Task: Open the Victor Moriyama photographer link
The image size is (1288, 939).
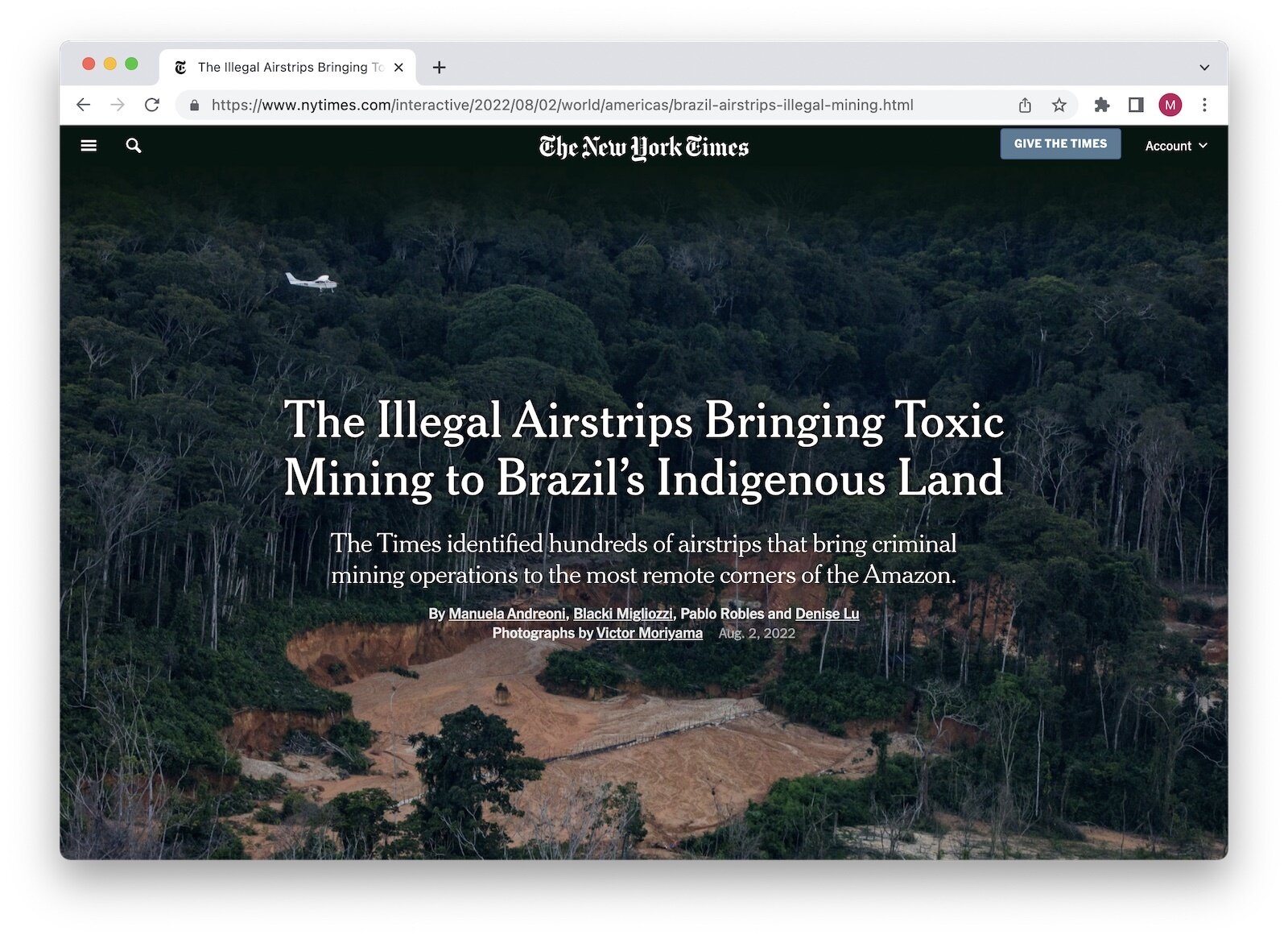Action: [x=650, y=633]
